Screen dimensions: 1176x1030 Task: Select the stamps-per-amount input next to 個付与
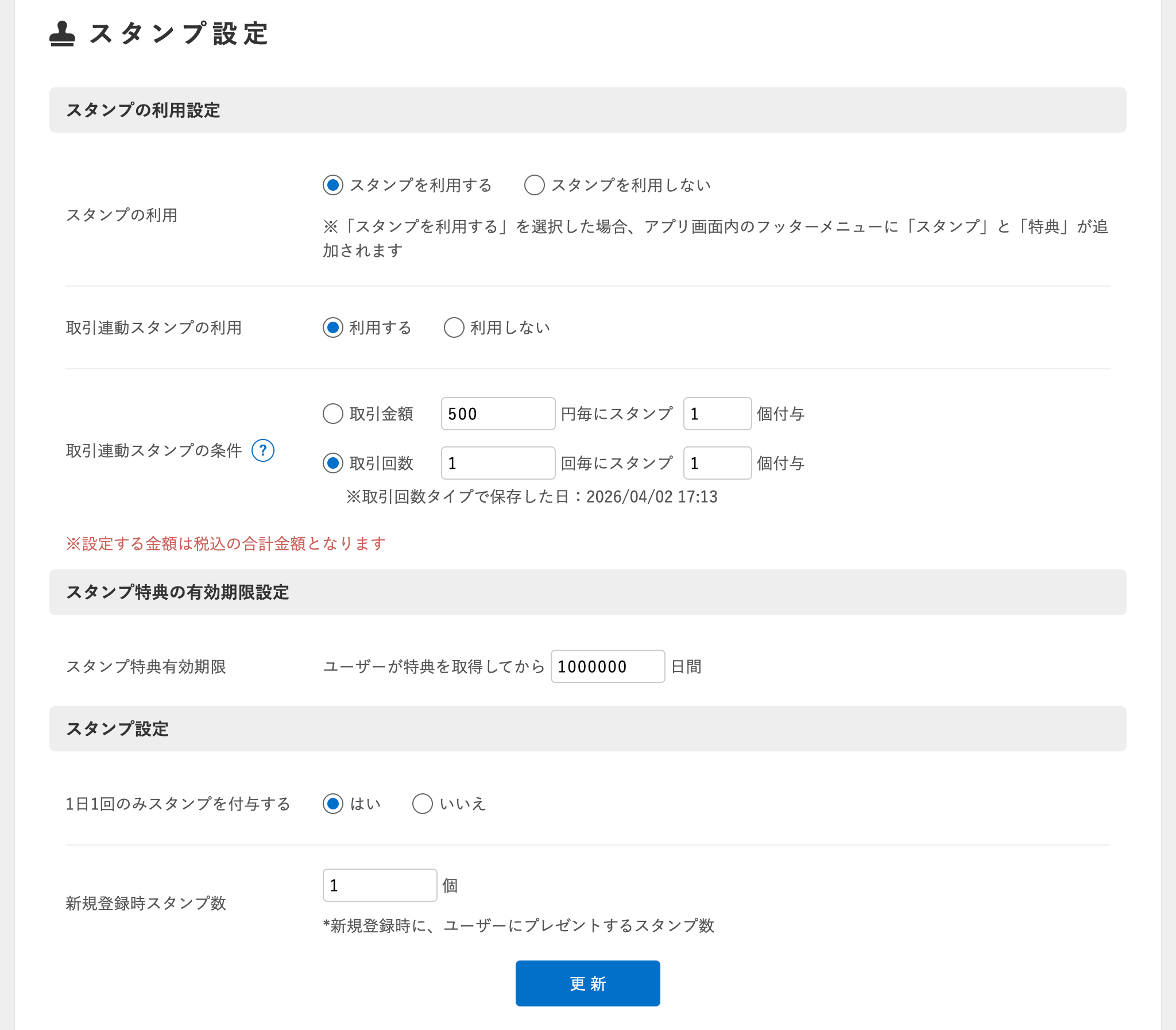717,413
